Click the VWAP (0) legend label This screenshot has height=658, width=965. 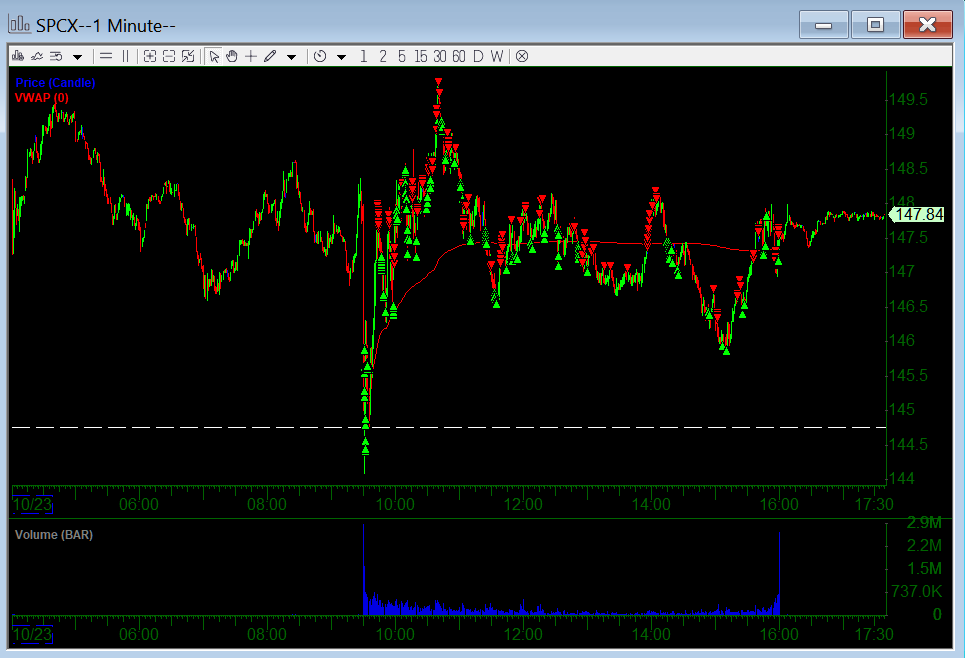tap(42, 97)
